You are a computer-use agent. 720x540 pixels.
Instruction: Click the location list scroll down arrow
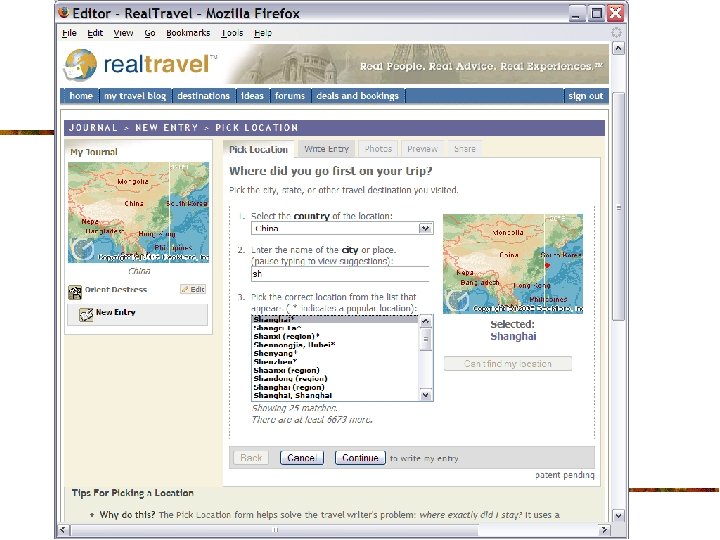coord(426,395)
